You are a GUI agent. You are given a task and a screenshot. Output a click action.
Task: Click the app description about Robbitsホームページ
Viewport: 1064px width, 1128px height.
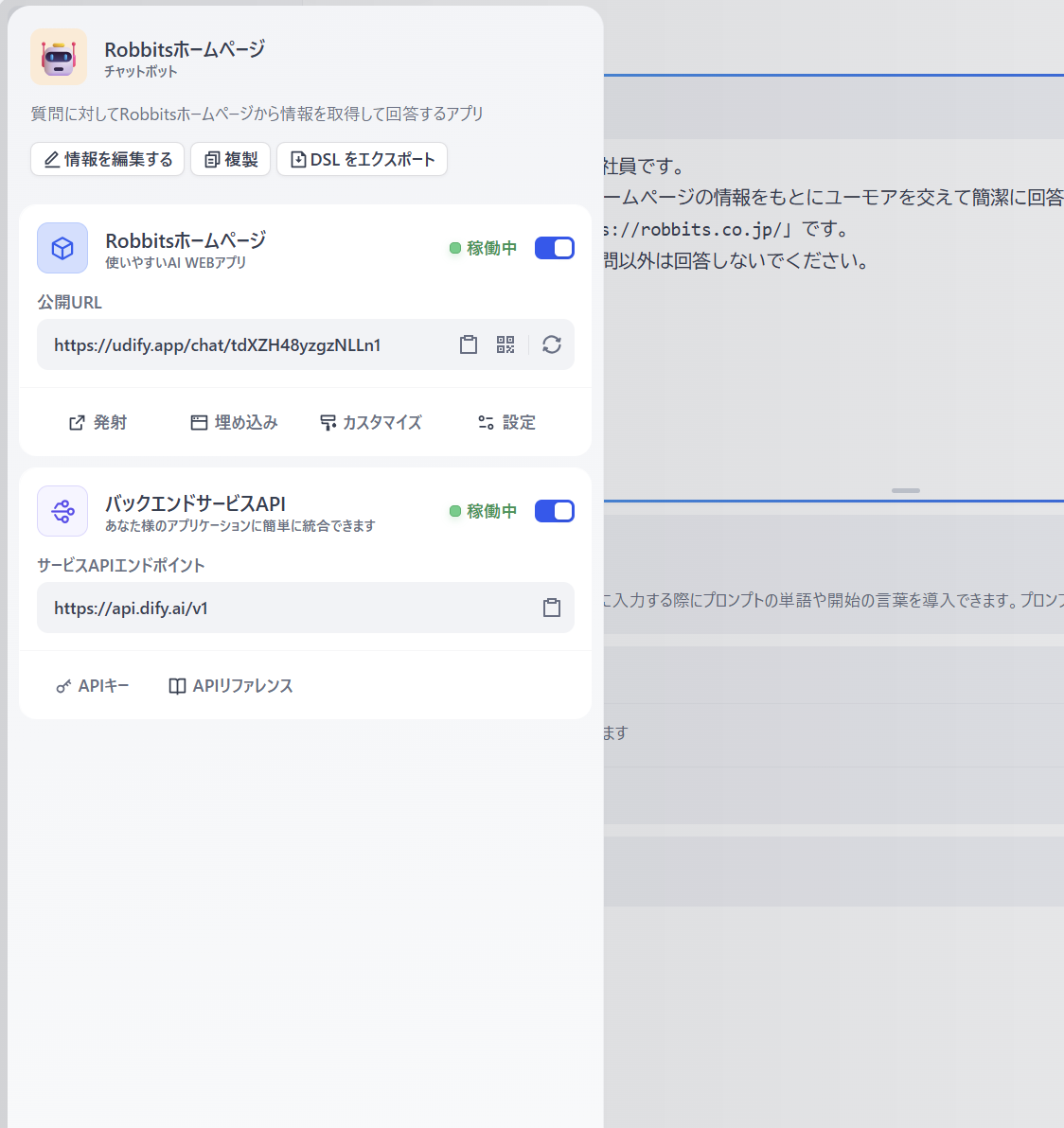point(257,114)
